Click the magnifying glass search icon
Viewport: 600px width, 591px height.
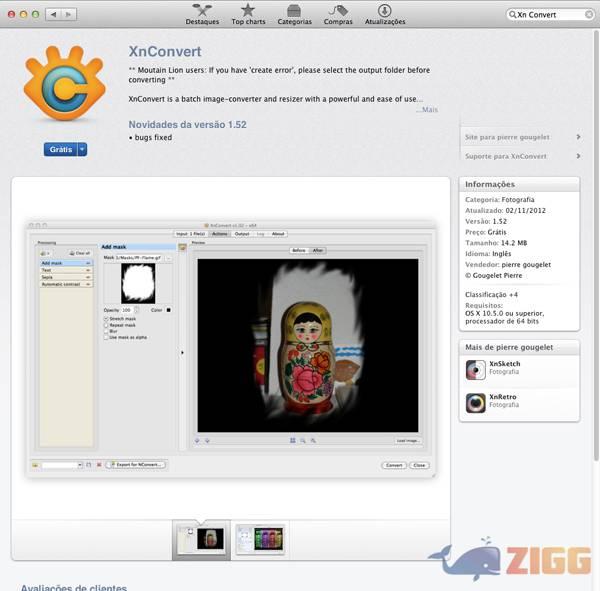pyautogui.click(x=512, y=15)
